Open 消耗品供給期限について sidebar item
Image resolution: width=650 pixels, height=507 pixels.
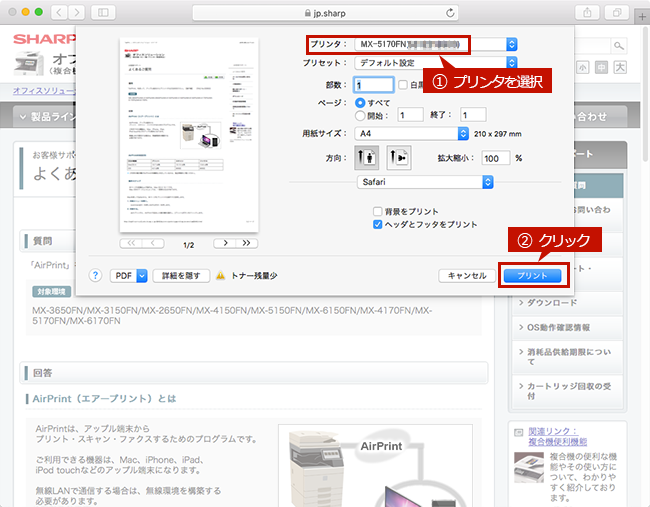click(x=568, y=357)
